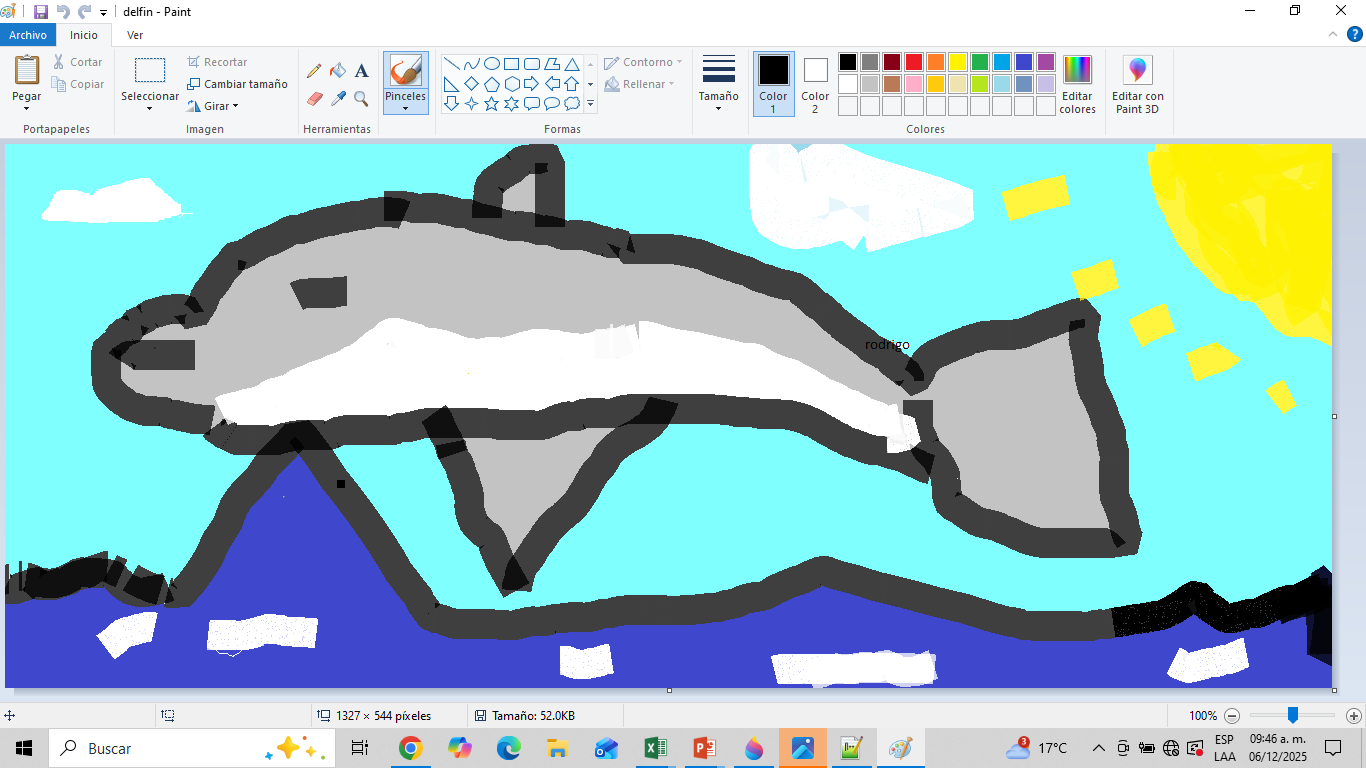Viewport: 1366px width, 768px height.
Task: Click the Cambiar tamaño button
Action: [237, 84]
